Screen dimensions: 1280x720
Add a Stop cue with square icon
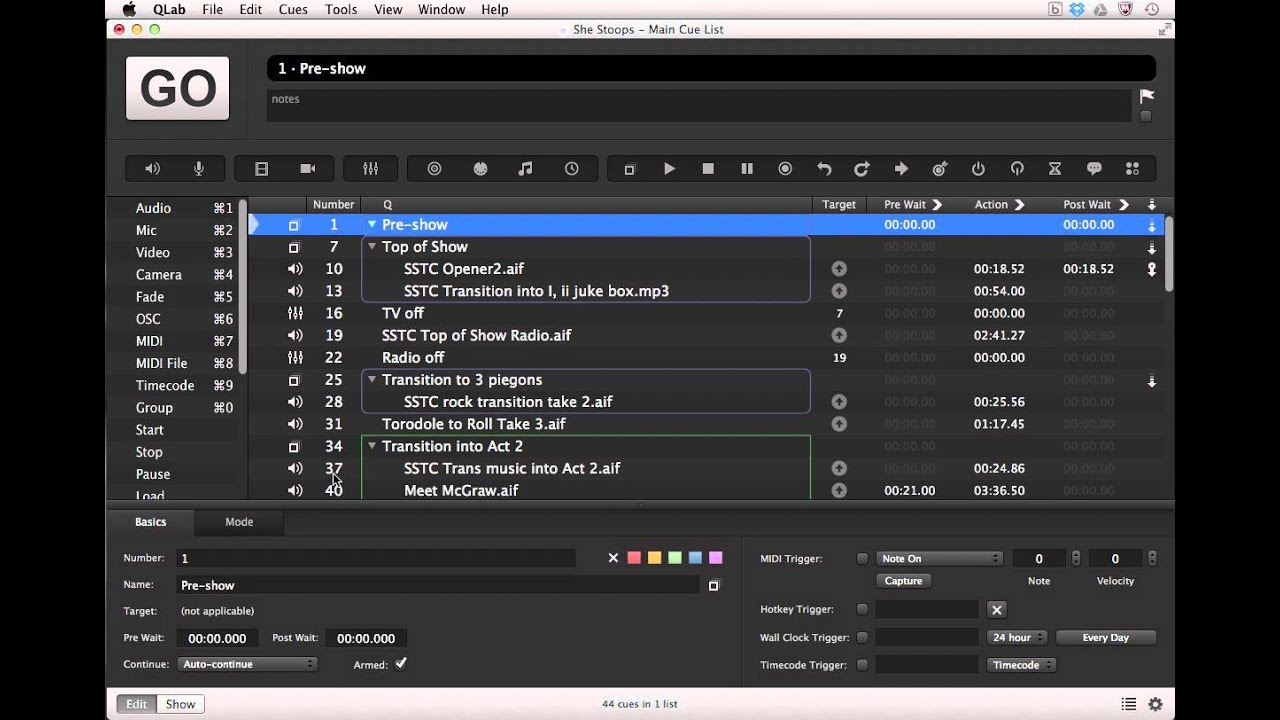click(708, 169)
